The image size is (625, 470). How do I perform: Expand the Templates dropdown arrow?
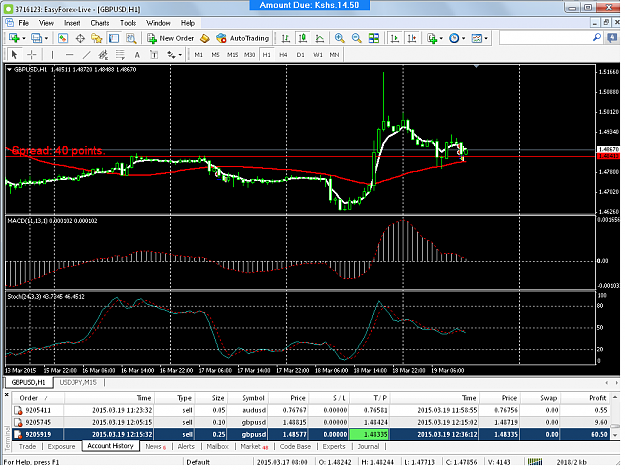coord(486,39)
